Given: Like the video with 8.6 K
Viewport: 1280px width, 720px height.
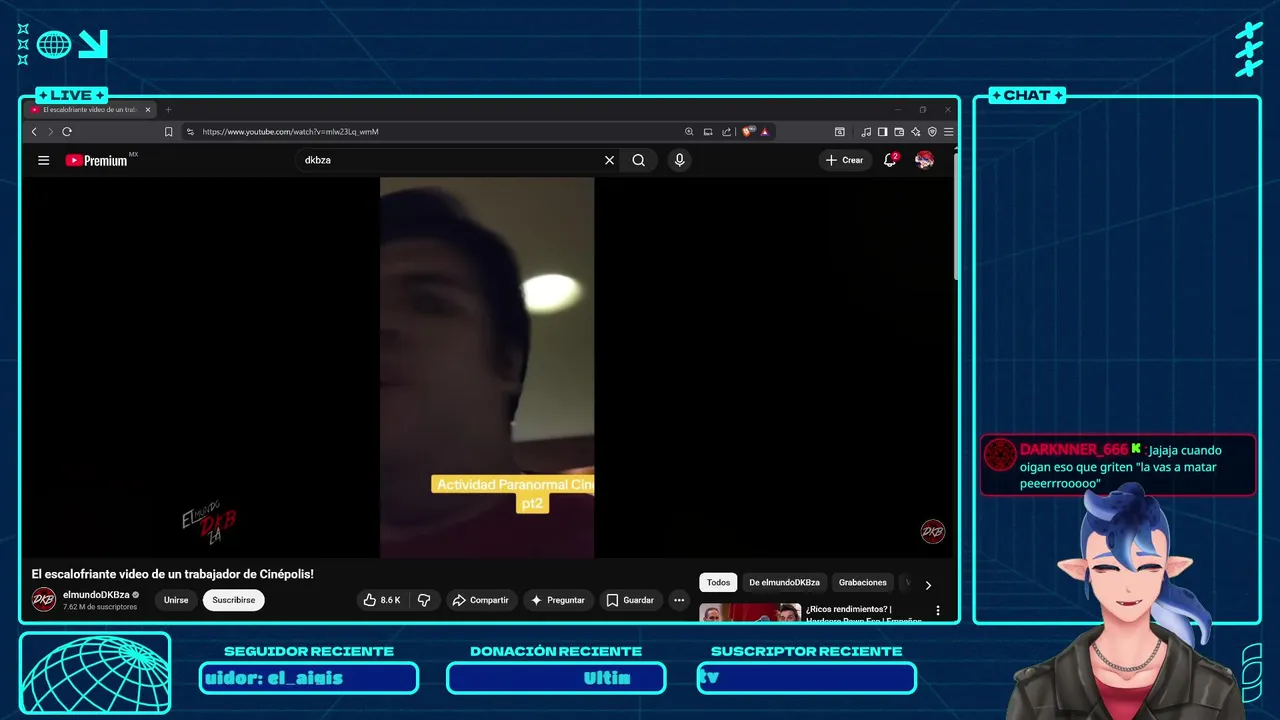Looking at the screenshot, I should pos(381,600).
